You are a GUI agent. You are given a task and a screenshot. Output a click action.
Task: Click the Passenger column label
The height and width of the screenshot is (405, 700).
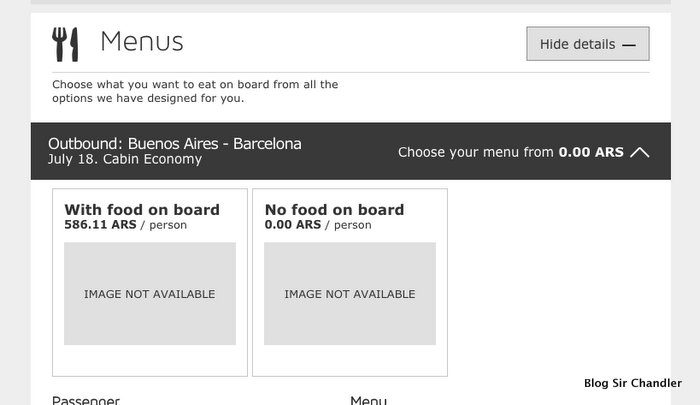[x=86, y=400]
